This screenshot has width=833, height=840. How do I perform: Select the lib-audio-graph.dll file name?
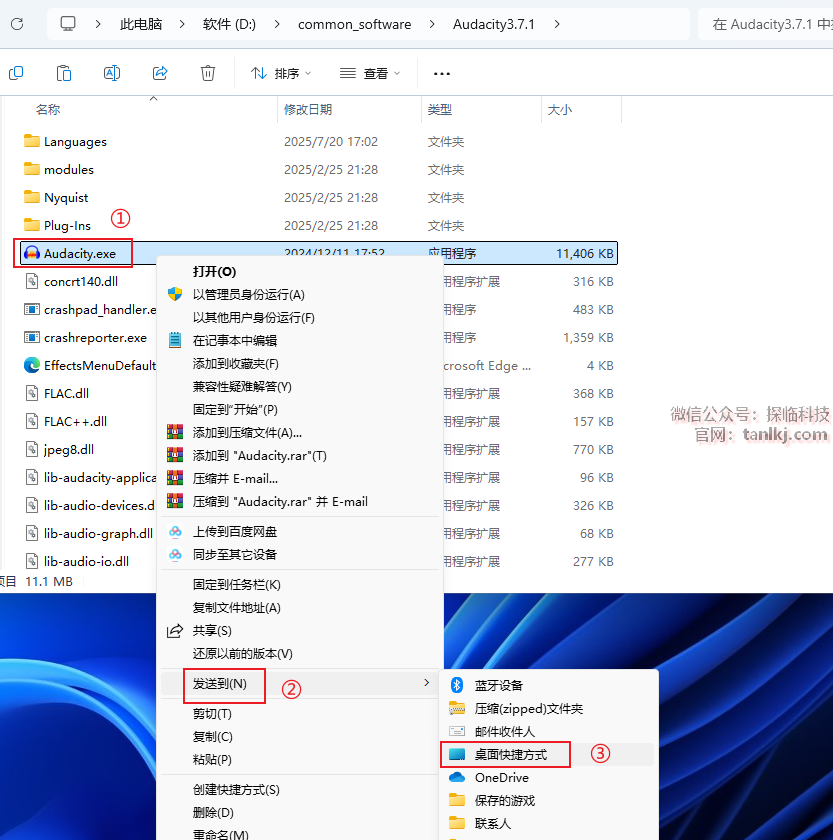click(x=98, y=533)
